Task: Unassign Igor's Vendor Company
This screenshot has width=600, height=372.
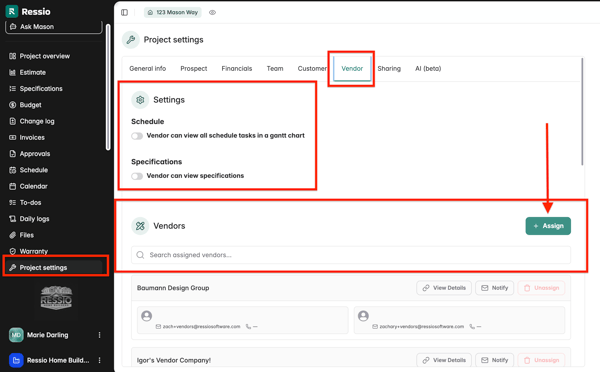Action: pos(541,360)
